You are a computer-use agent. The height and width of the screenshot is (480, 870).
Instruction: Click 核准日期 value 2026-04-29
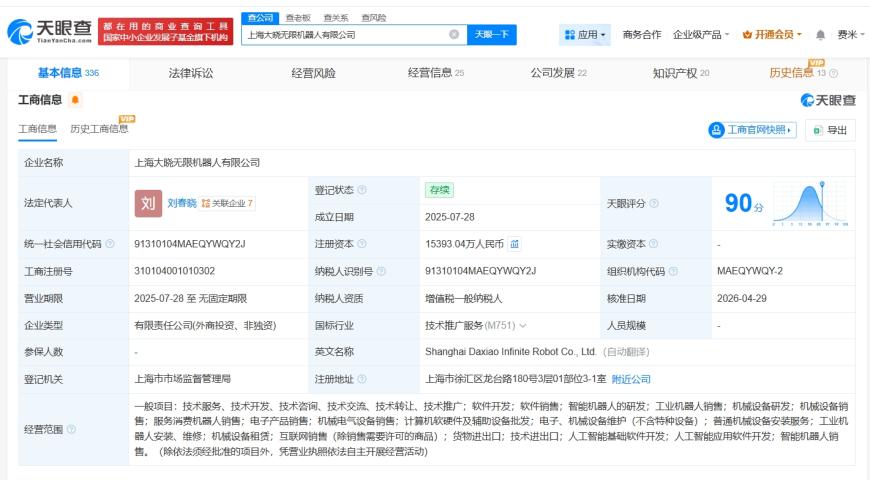[742, 298]
